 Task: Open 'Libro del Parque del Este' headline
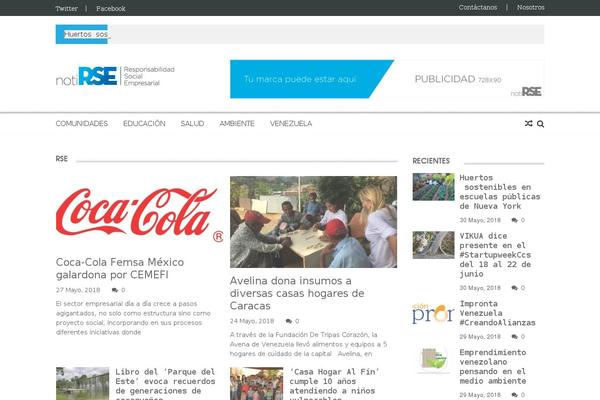coord(165,384)
